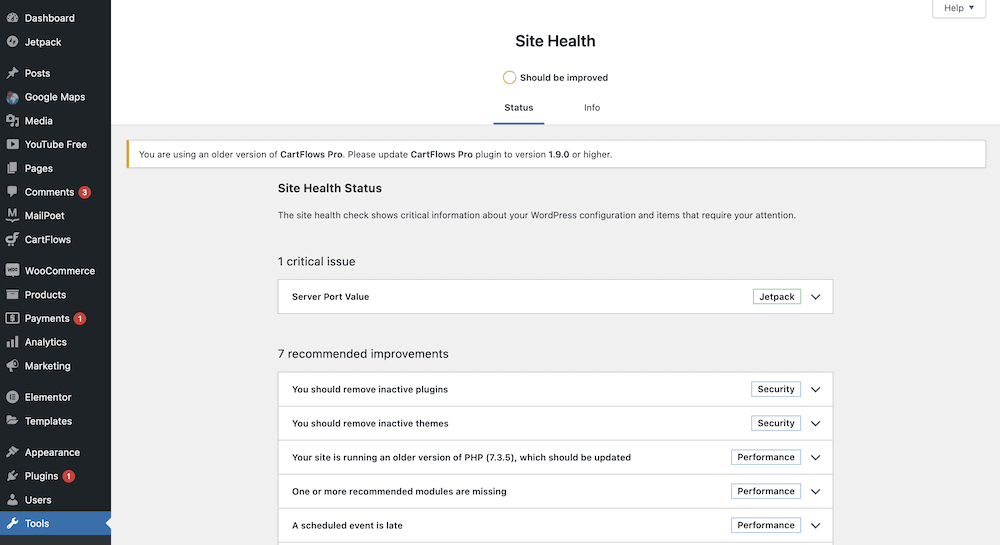Switch to the Info tab
The height and width of the screenshot is (545, 1000).
click(x=592, y=108)
